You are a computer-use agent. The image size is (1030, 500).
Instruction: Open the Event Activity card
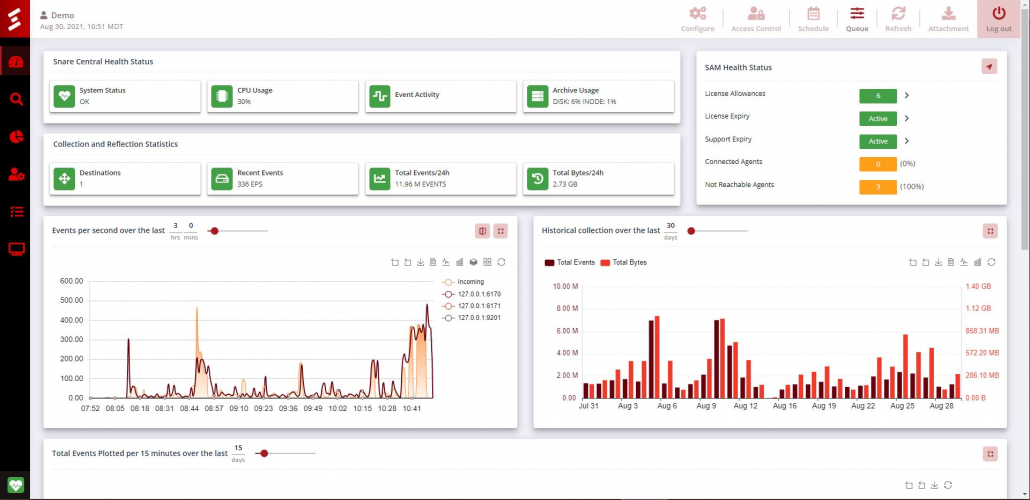pos(441,96)
